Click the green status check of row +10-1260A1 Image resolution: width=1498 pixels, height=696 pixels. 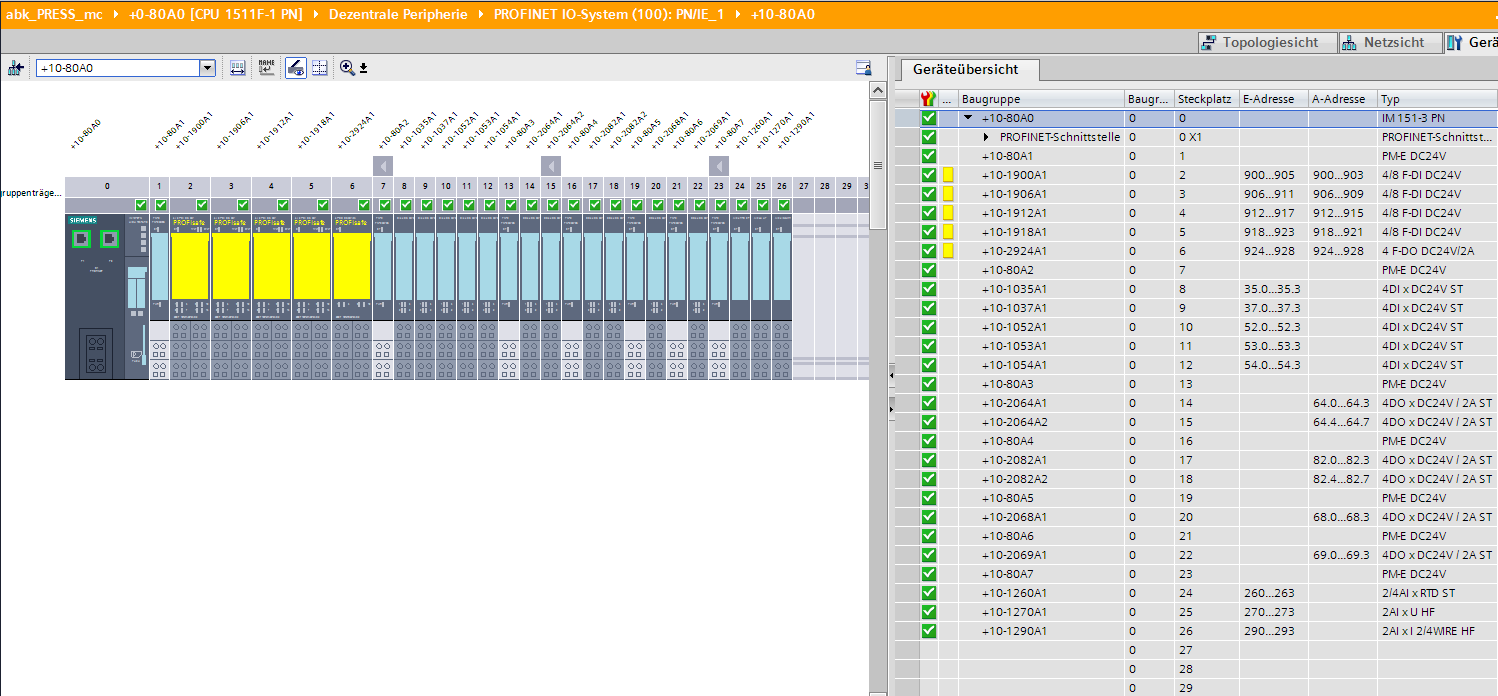[x=929, y=593]
